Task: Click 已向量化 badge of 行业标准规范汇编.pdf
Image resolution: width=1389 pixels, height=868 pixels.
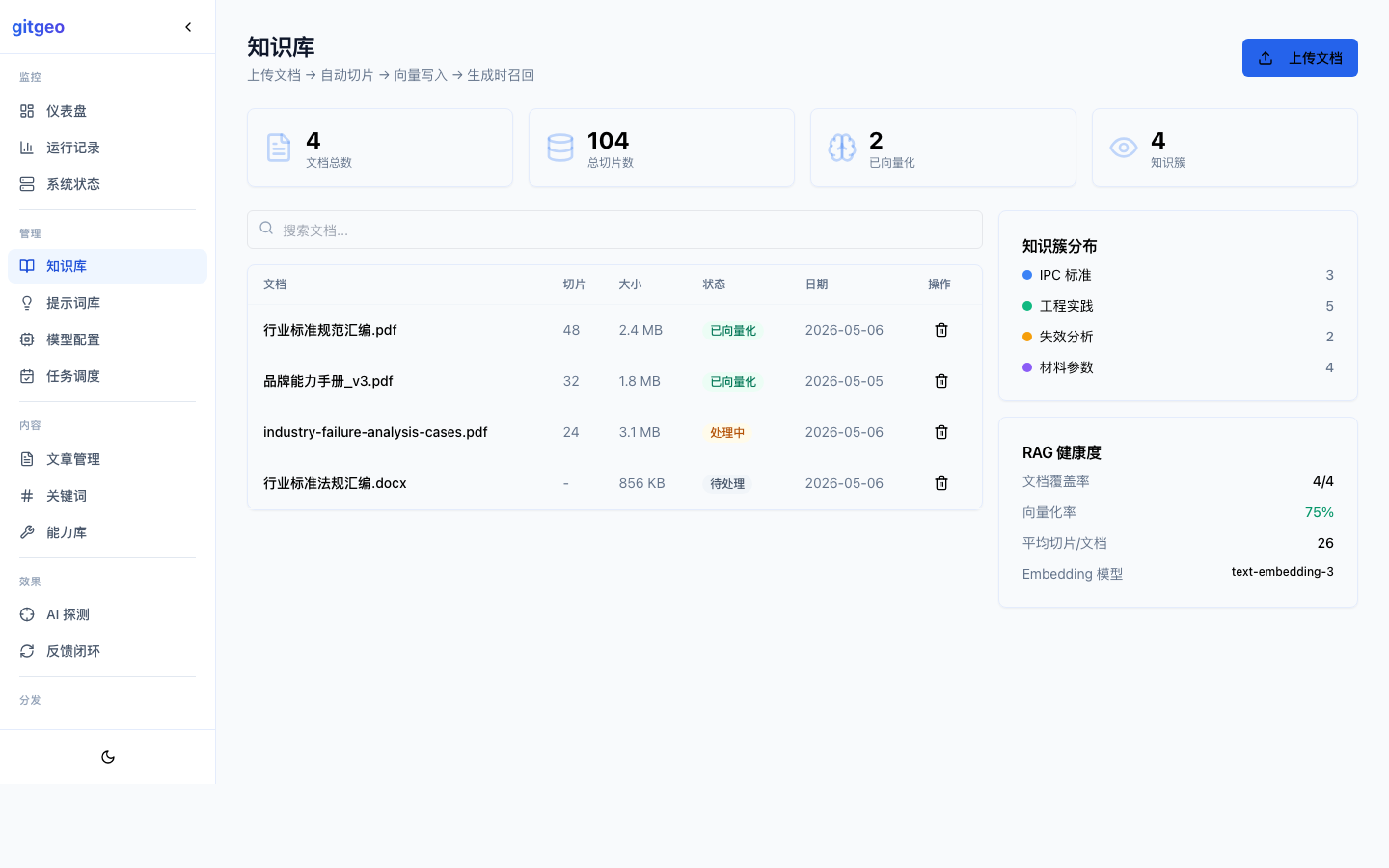Action: coord(733,331)
